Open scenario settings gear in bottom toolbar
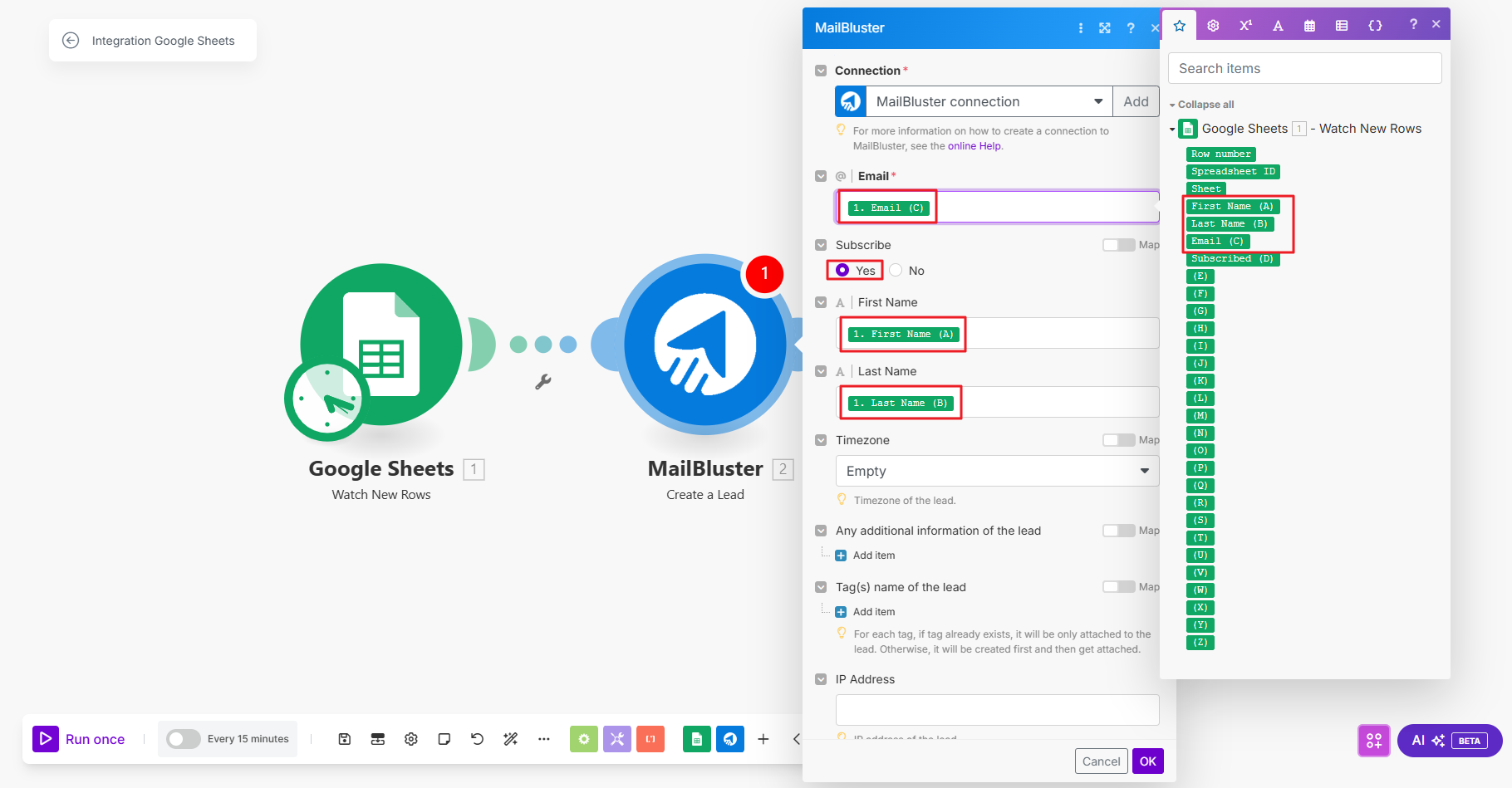Screen dimensions: 1512x788 point(411,739)
